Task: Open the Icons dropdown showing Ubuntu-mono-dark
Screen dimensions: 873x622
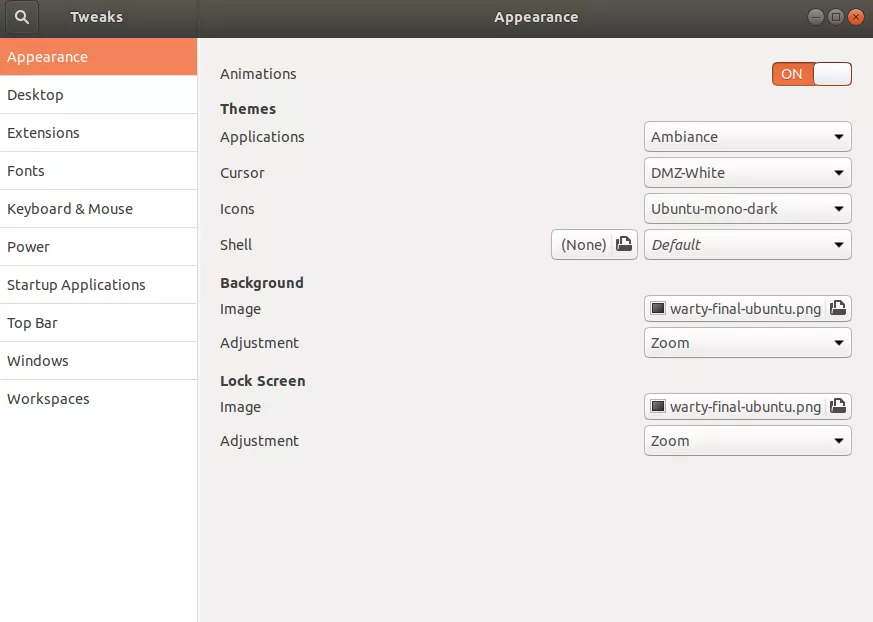Action: [747, 209]
